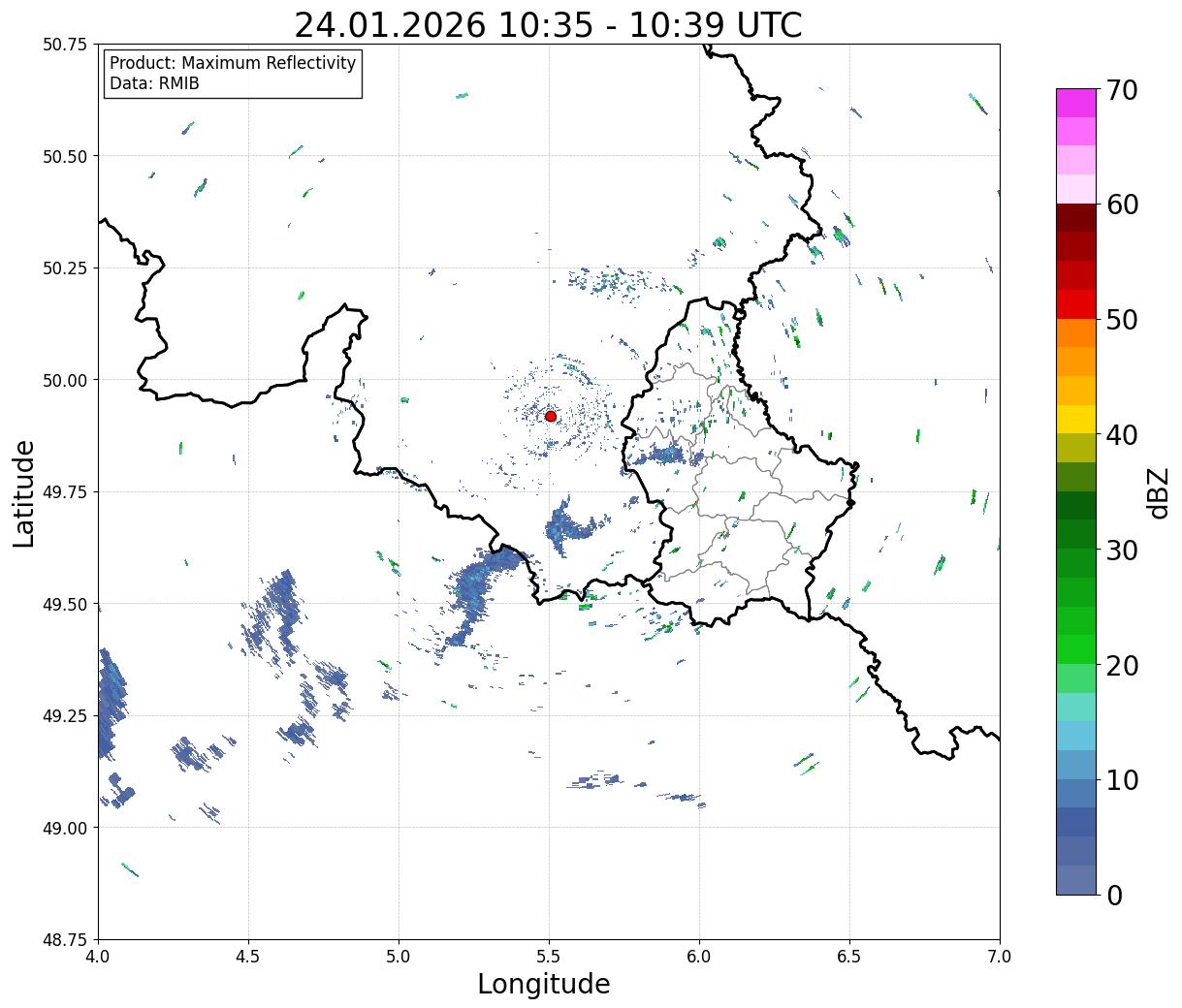Click the "Latitude" axis label
1182x1008 pixels.
24,493
